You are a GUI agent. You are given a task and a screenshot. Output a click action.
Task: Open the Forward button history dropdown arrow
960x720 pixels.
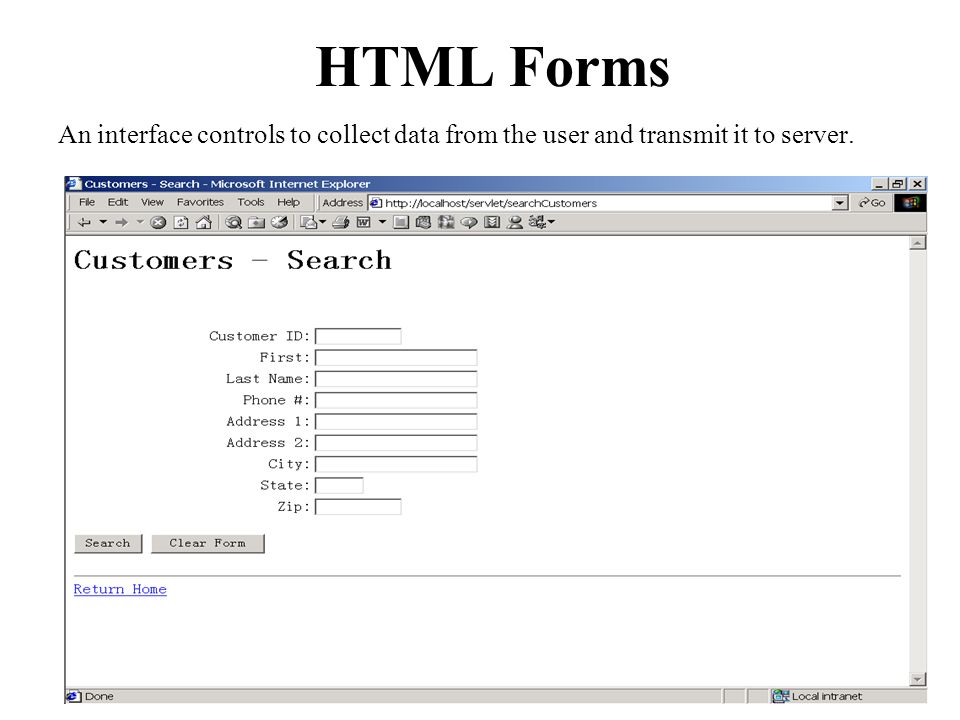(140, 222)
